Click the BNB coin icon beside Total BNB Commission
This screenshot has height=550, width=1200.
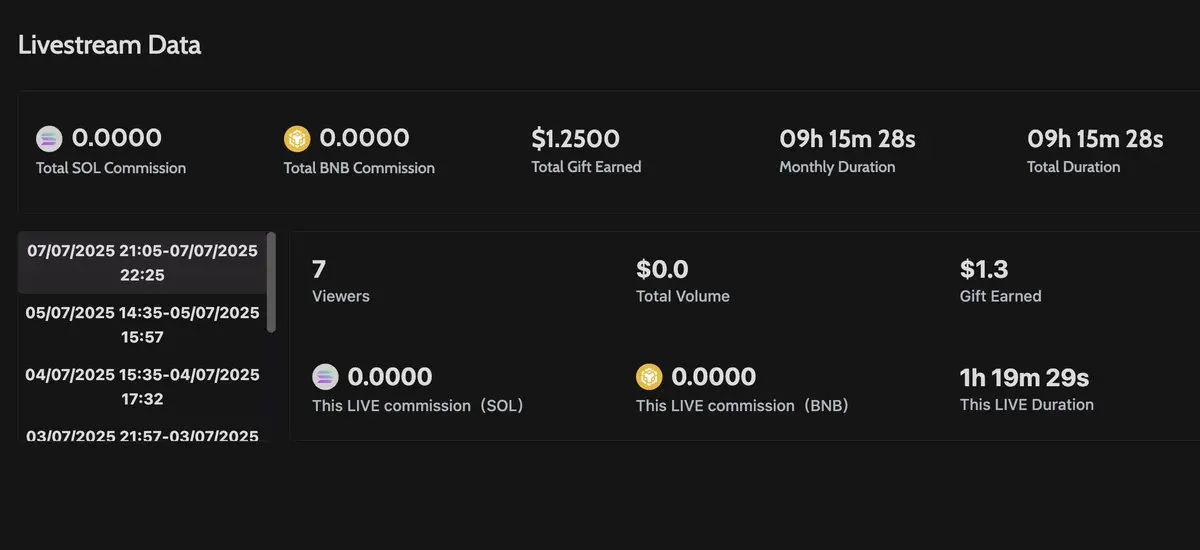(x=297, y=138)
